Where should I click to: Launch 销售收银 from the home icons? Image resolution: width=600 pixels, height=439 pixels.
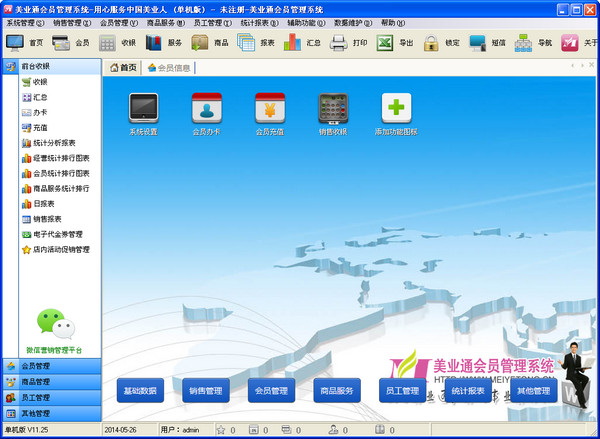click(x=333, y=108)
